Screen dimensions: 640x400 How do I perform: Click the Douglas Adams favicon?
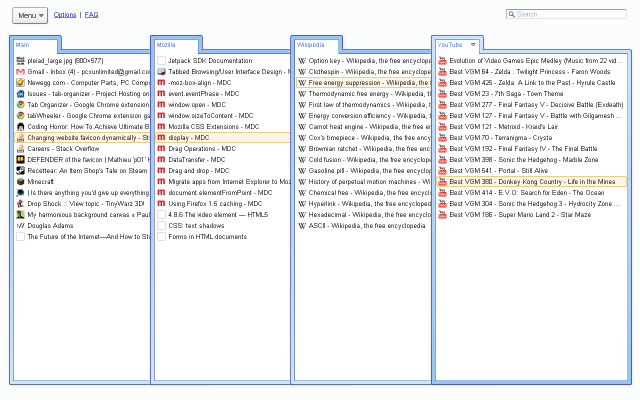20,226
